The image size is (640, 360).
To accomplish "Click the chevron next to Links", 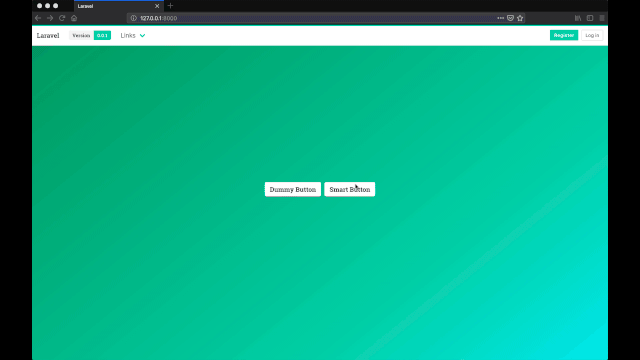I will (142, 36).
